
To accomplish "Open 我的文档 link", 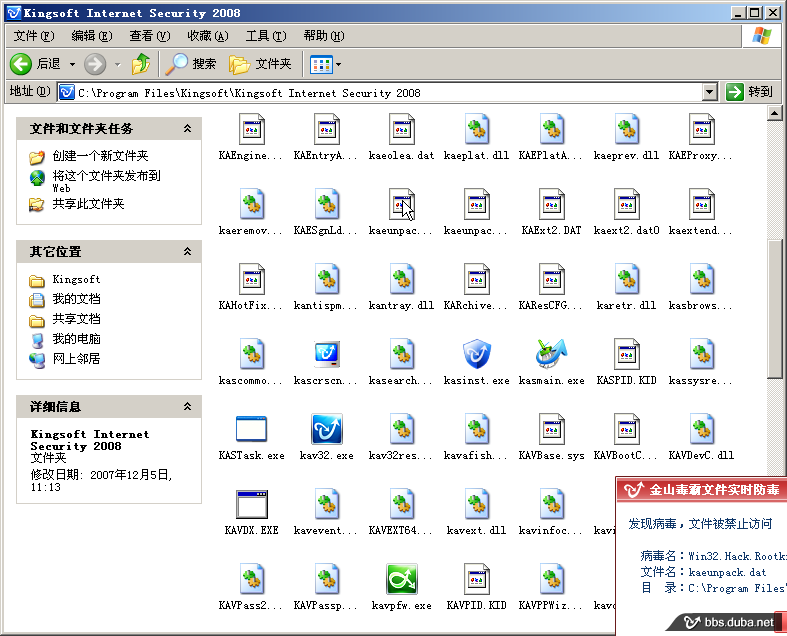I will point(76,299).
